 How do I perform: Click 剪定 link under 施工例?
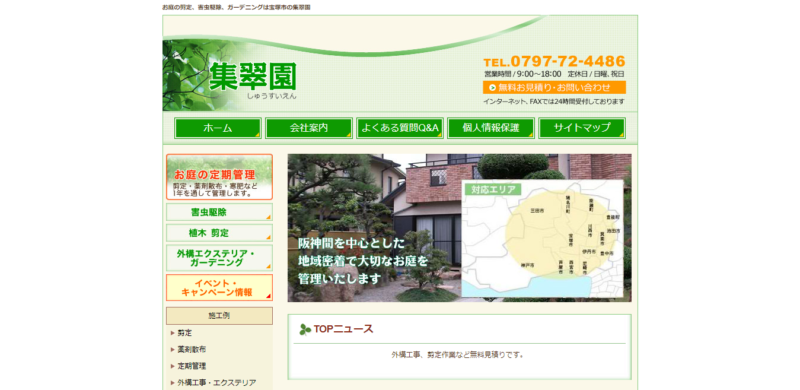click(185, 333)
